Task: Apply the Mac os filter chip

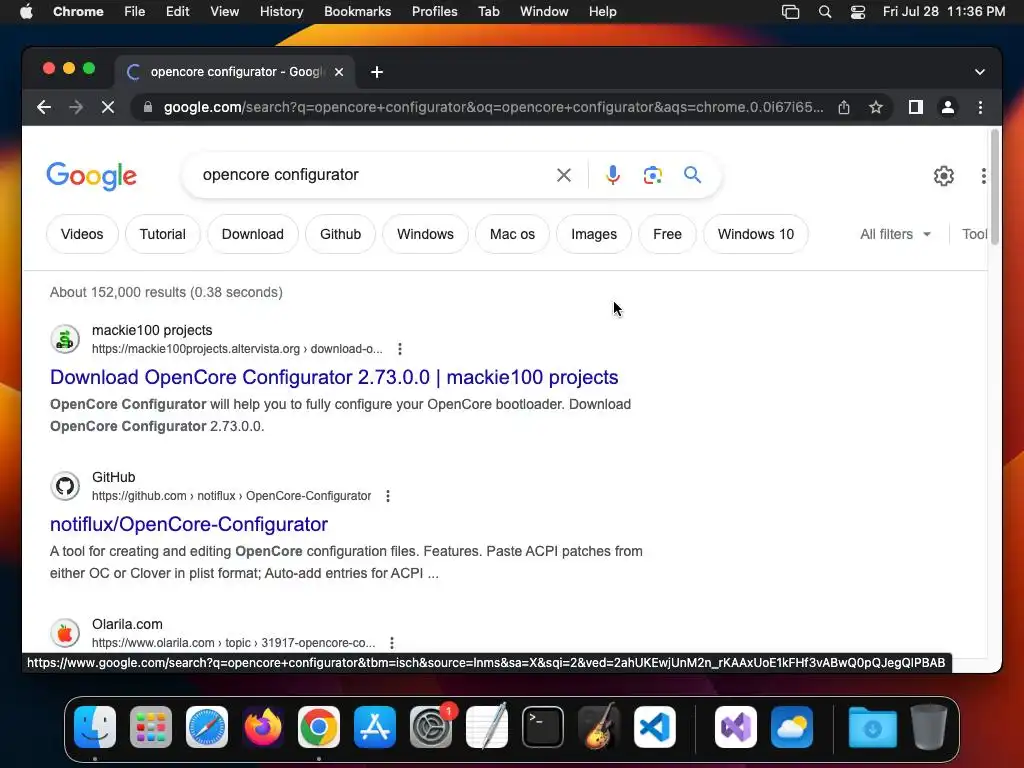Action: [x=512, y=234]
